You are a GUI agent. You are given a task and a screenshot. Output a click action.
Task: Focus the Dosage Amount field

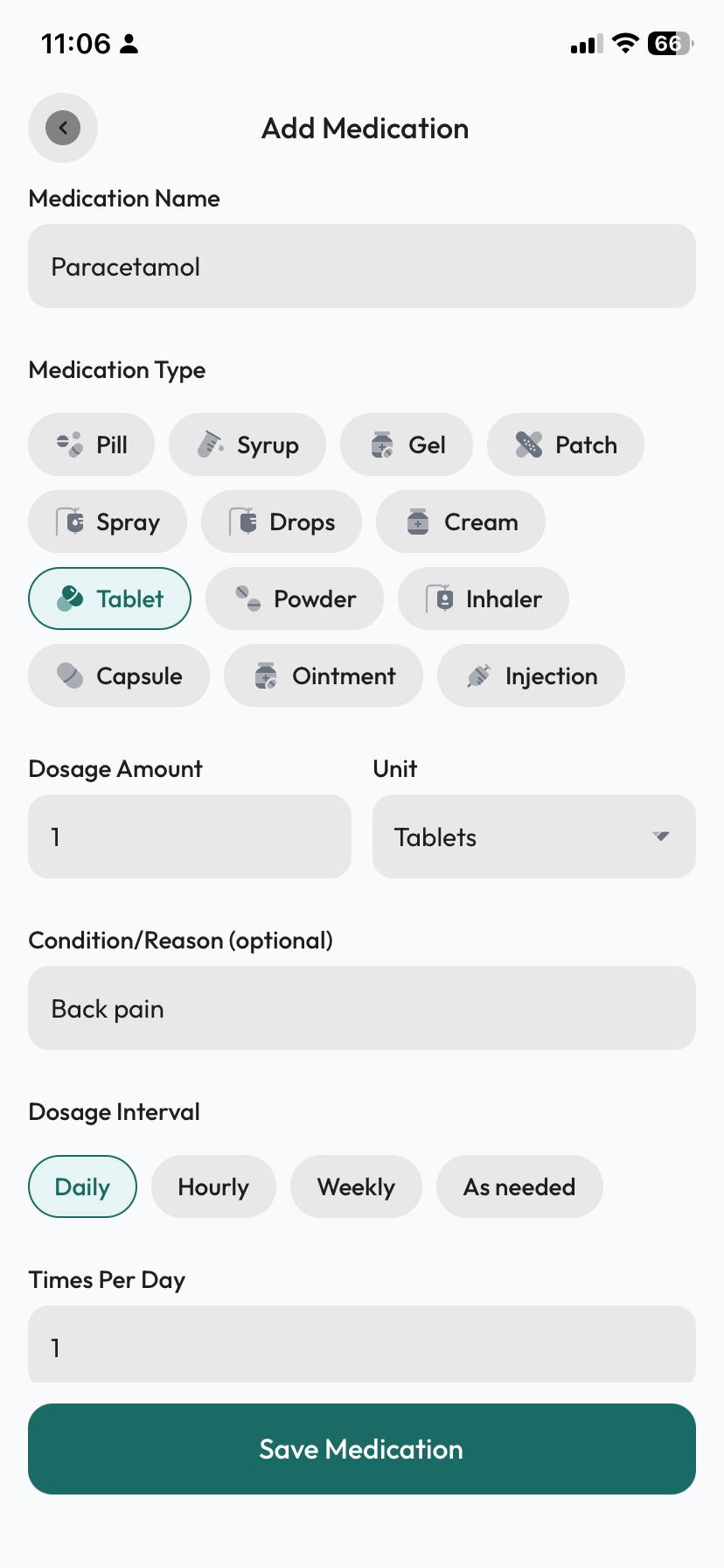coord(190,836)
